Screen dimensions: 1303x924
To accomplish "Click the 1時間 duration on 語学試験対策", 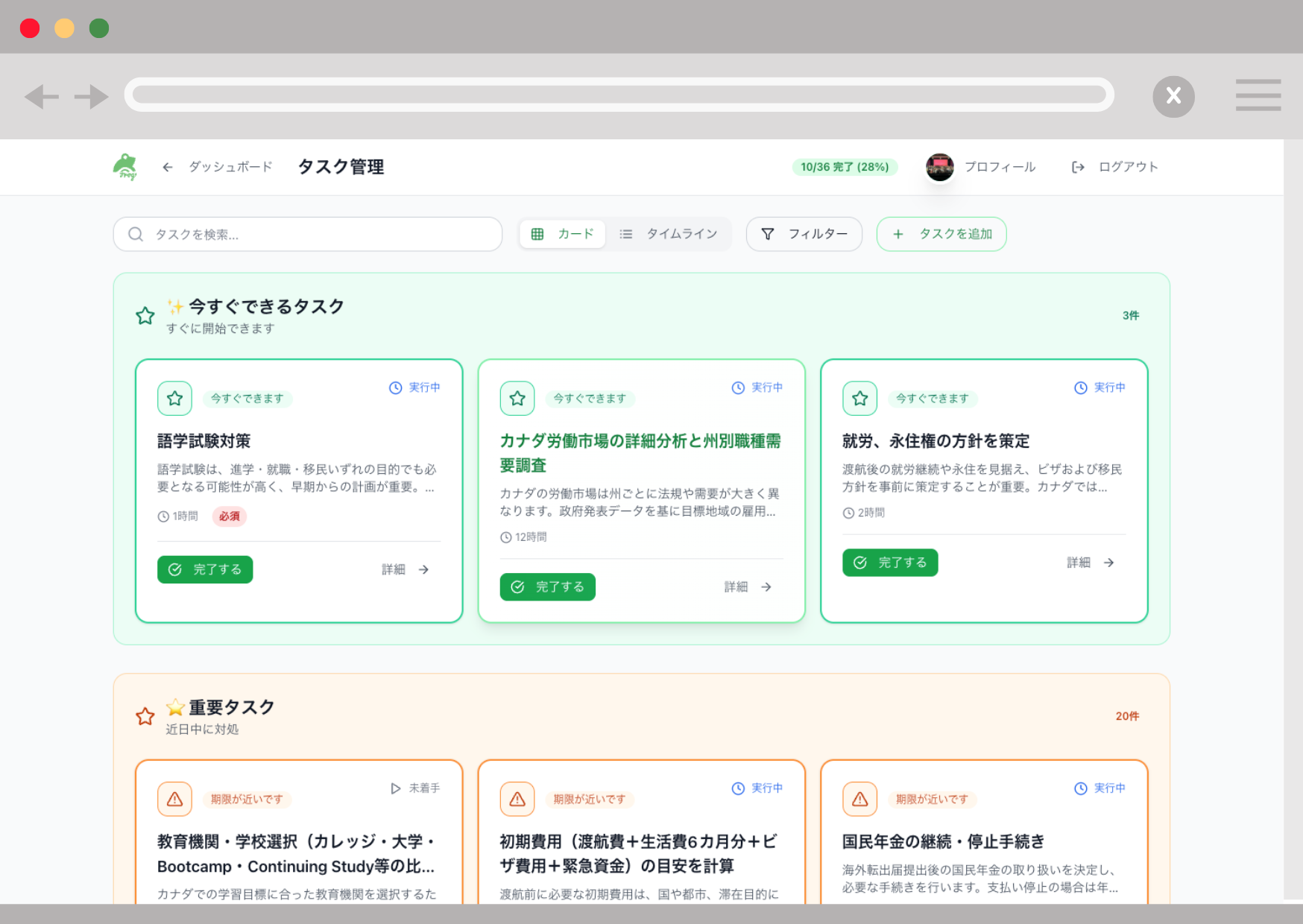I will pyautogui.click(x=177, y=516).
